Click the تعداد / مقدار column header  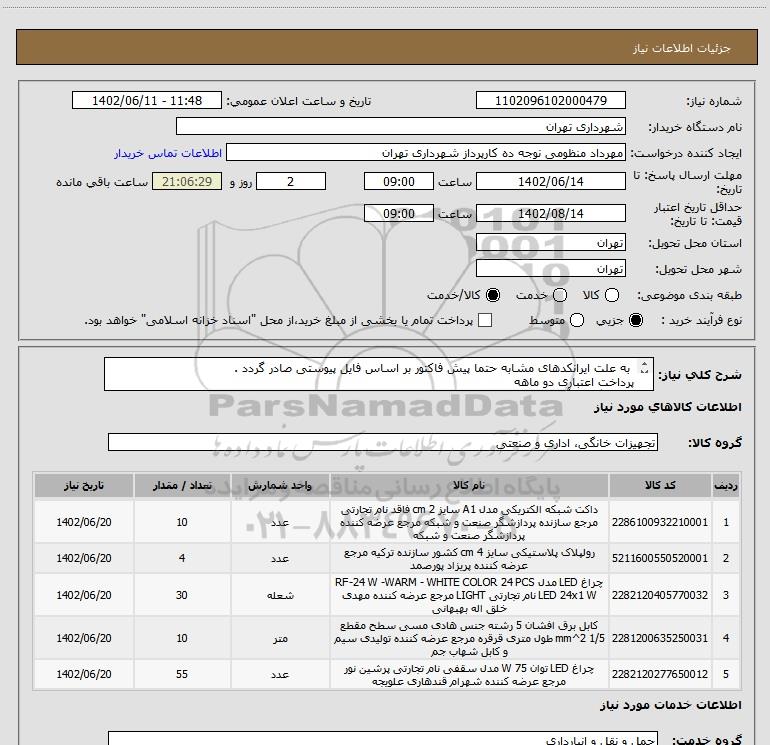(182, 486)
